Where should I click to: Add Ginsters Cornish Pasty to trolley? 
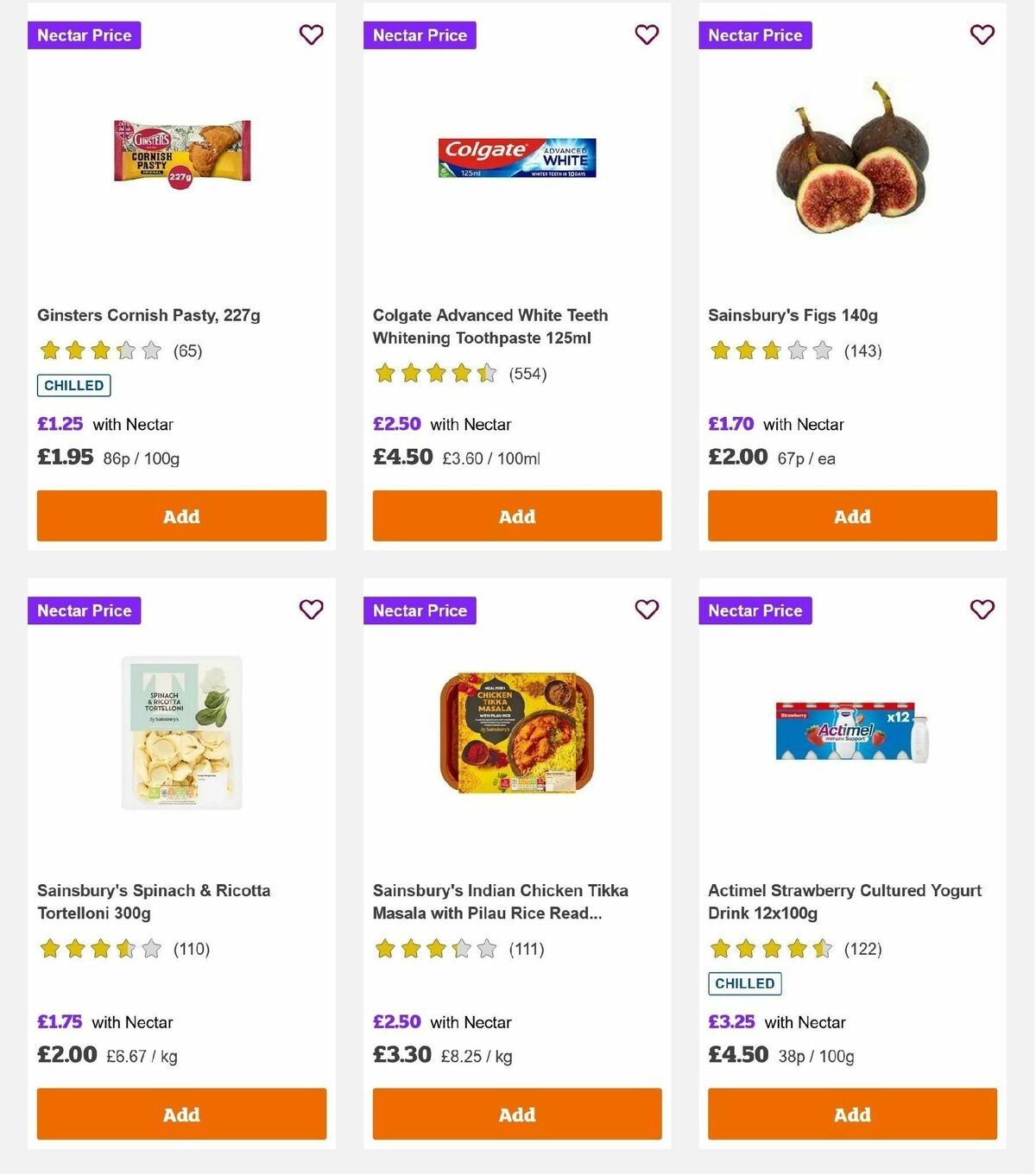pyautogui.click(x=180, y=515)
